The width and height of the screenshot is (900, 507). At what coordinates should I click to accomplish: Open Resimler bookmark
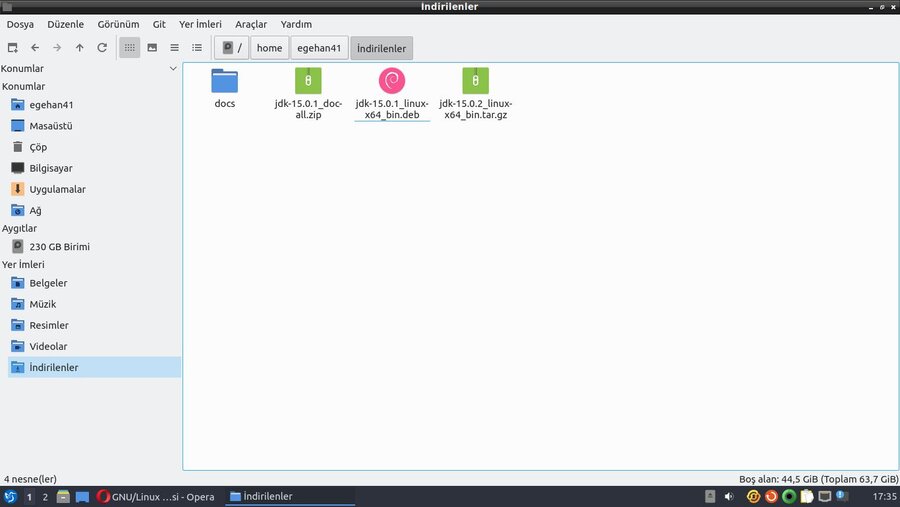click(94, 325)
